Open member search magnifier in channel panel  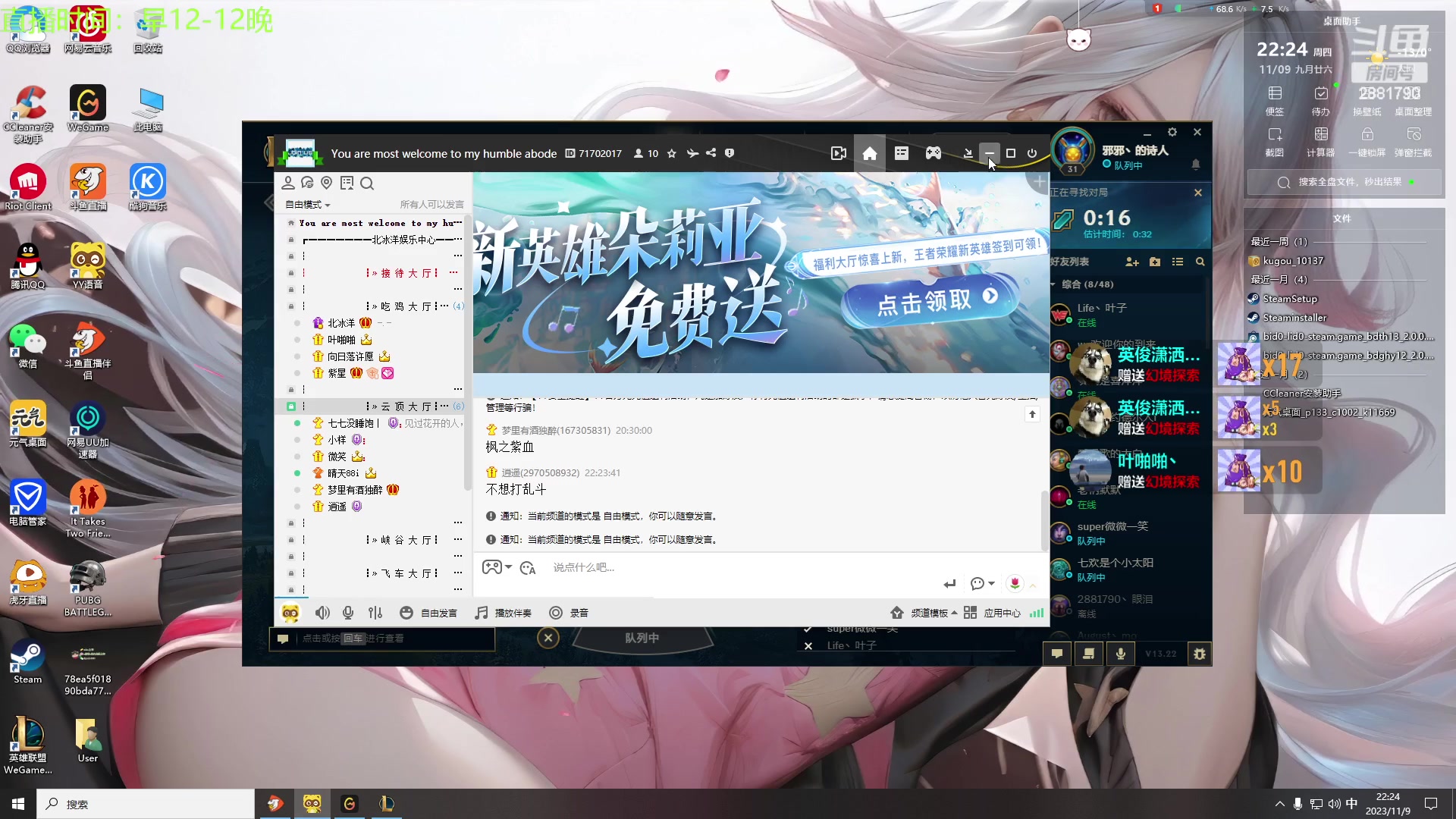368,183
